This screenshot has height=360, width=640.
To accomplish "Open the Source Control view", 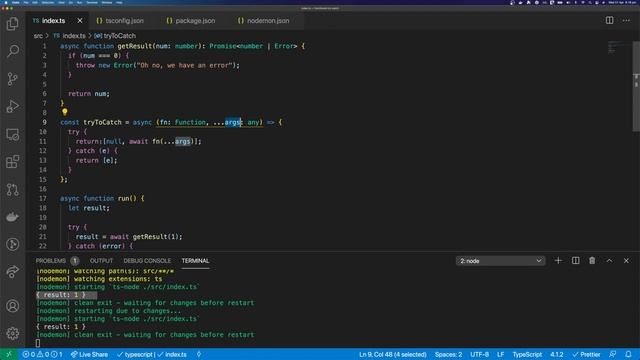I will (x=13, y=79).
